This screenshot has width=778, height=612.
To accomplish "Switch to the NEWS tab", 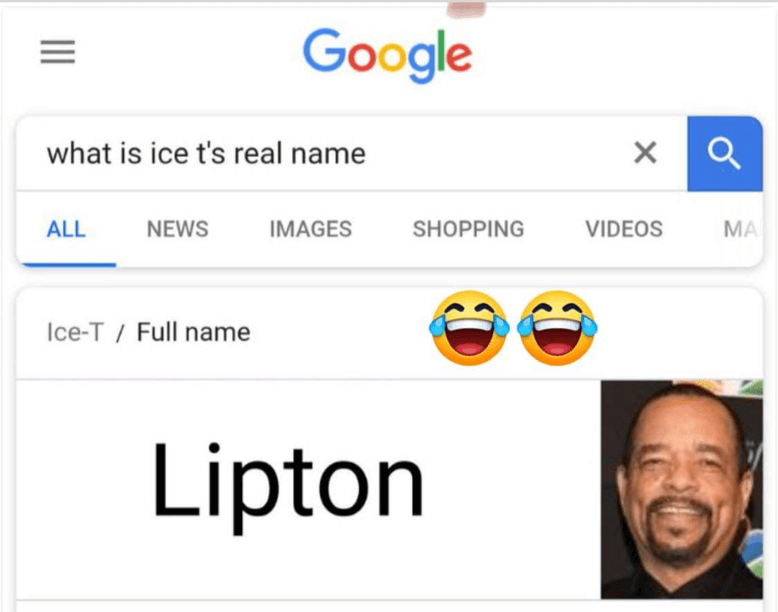I will [x=178, y=229].
